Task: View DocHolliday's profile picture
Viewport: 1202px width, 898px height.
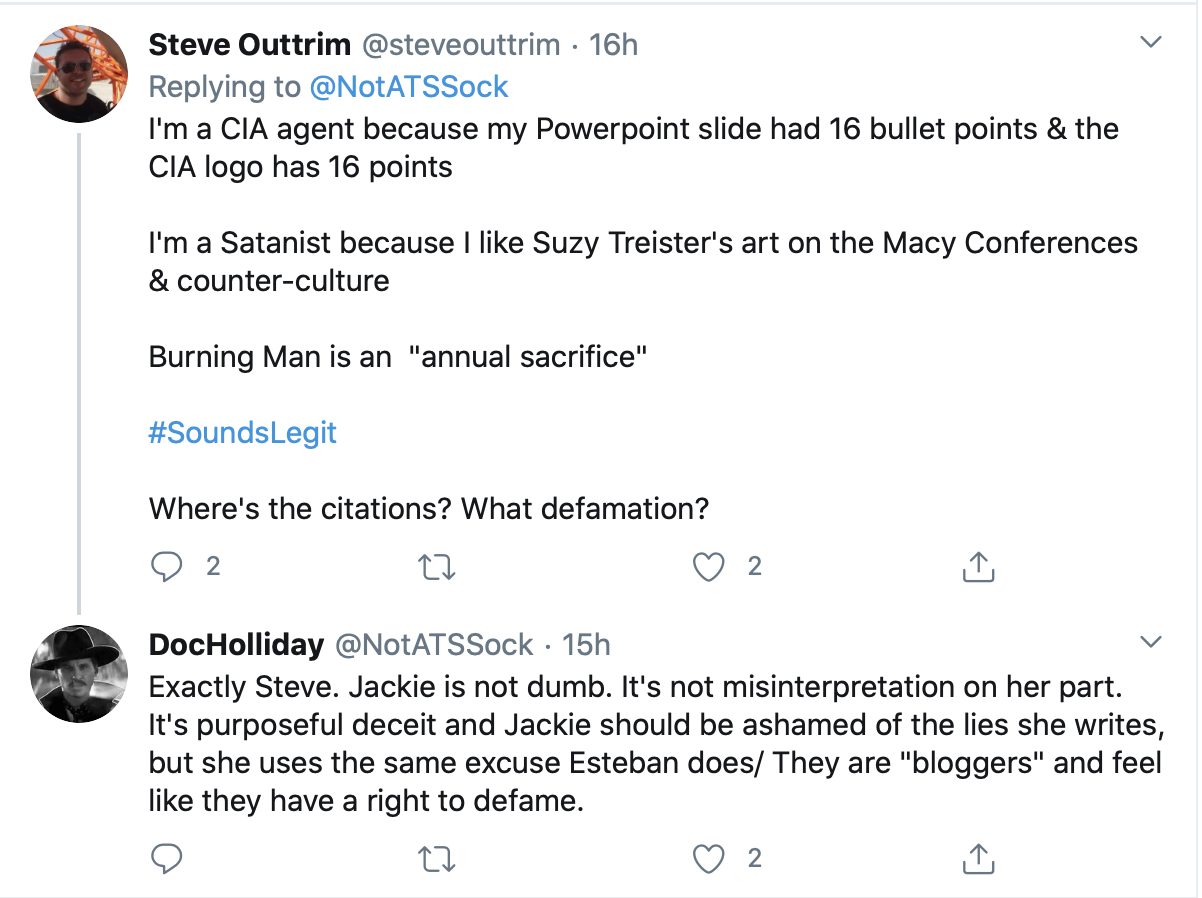Action: 80,673
